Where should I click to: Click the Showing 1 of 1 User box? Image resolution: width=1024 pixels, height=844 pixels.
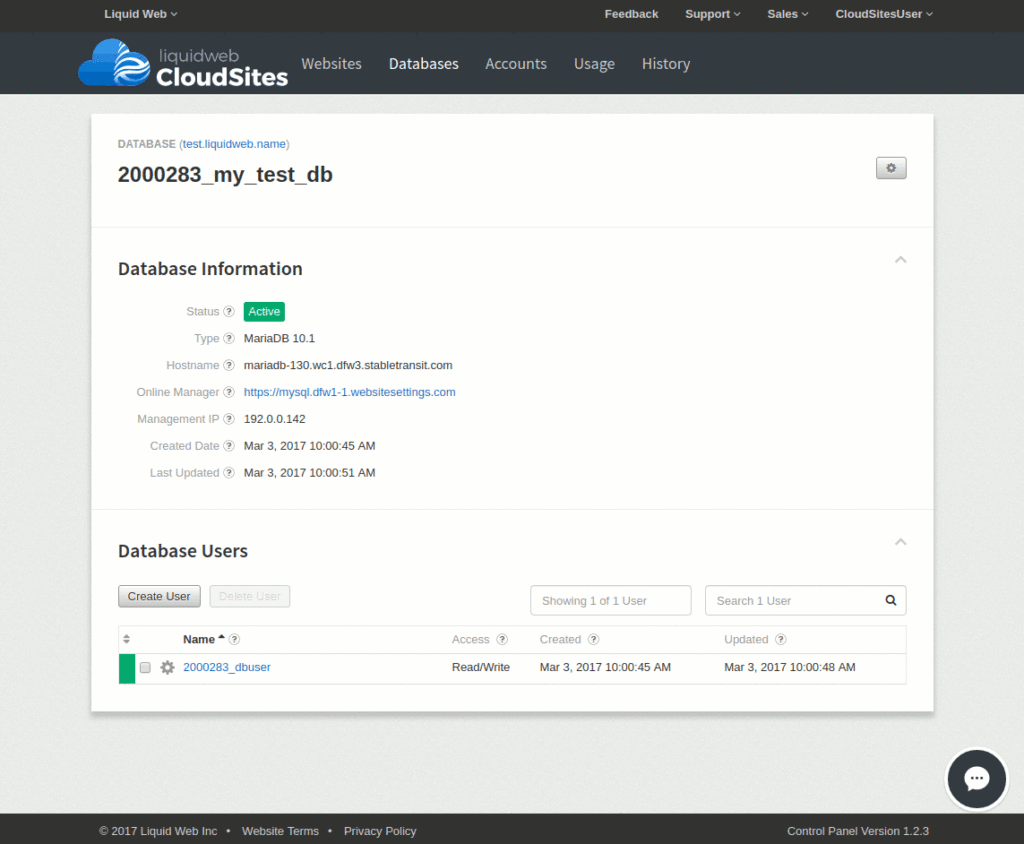611,600
